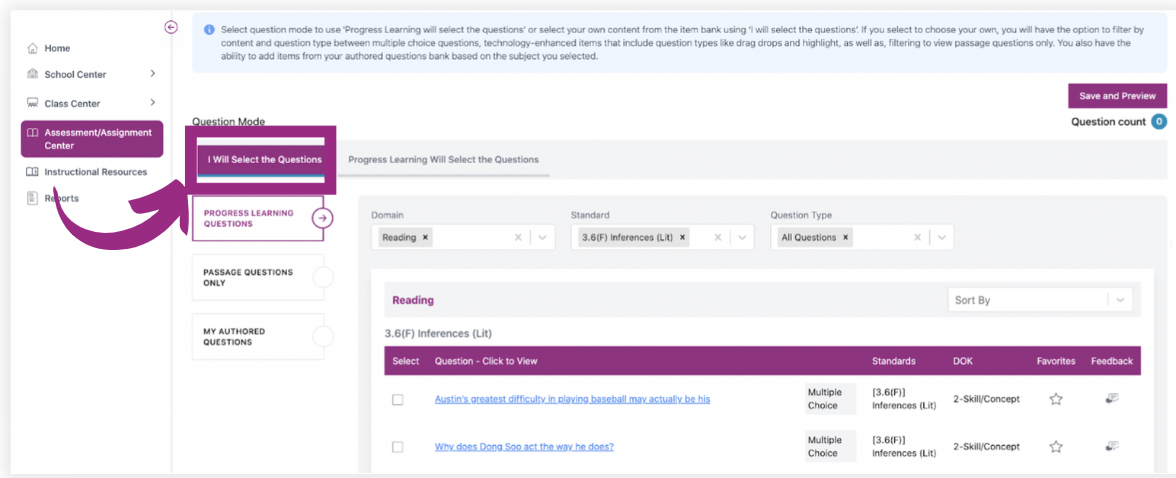Viewport: 1176px width, 478px height.
Task: Open feedback for Dong Soo question
Action: (x=1112, y=446)
